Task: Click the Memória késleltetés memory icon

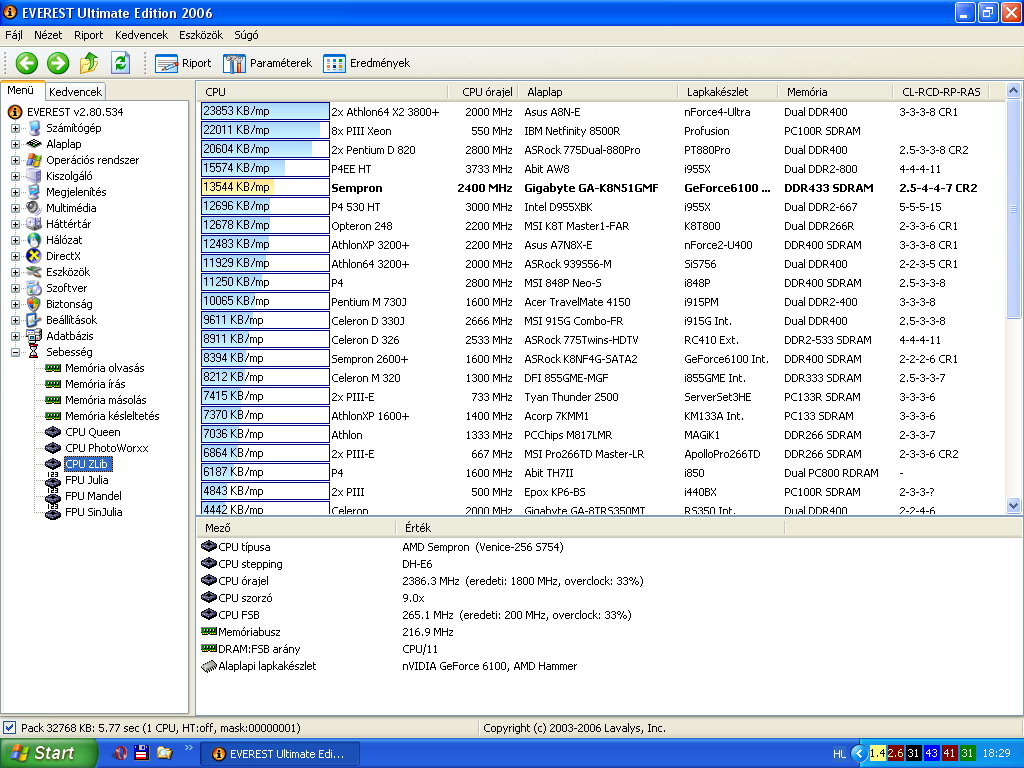Action: click(53, 416)
